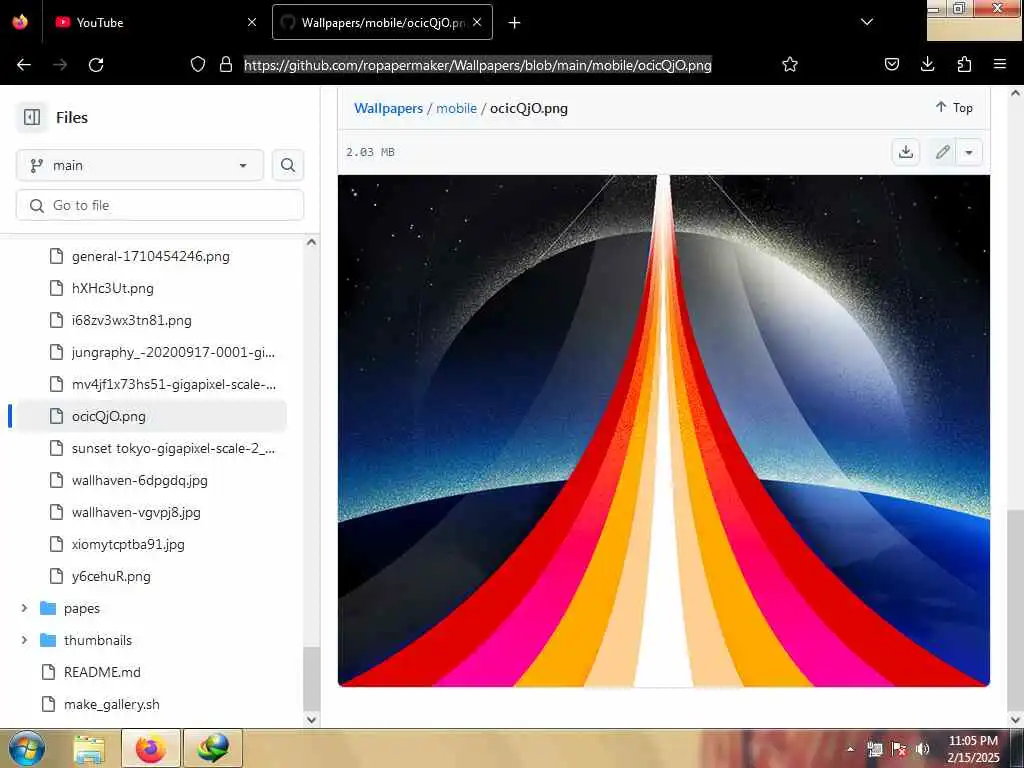Open the taskbar clock and date

tap(973, 749)
